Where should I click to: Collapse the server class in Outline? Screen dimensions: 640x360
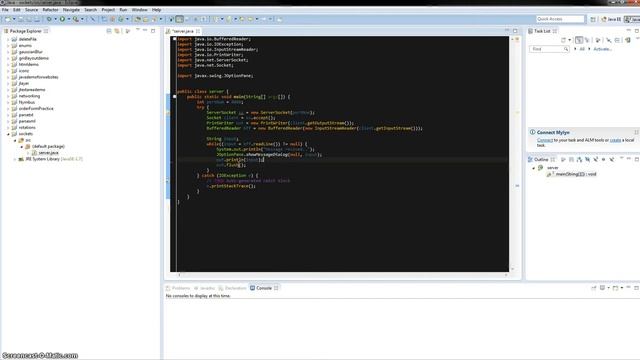tap(533, 168)
